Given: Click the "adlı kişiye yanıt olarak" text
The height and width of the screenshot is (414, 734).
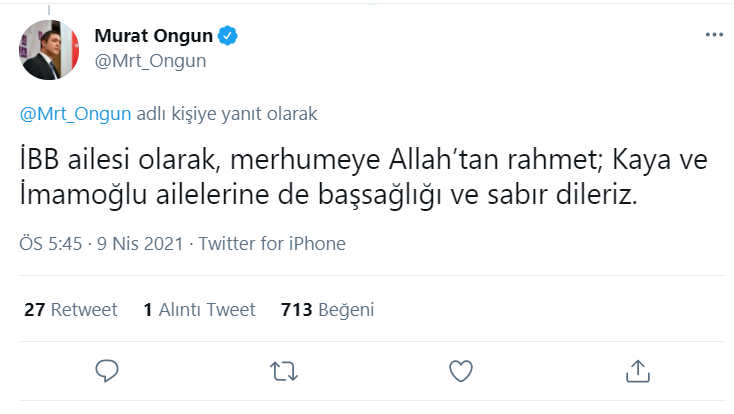Looking at the screenshot, I should pyautogui.click(x=227, y=113).
